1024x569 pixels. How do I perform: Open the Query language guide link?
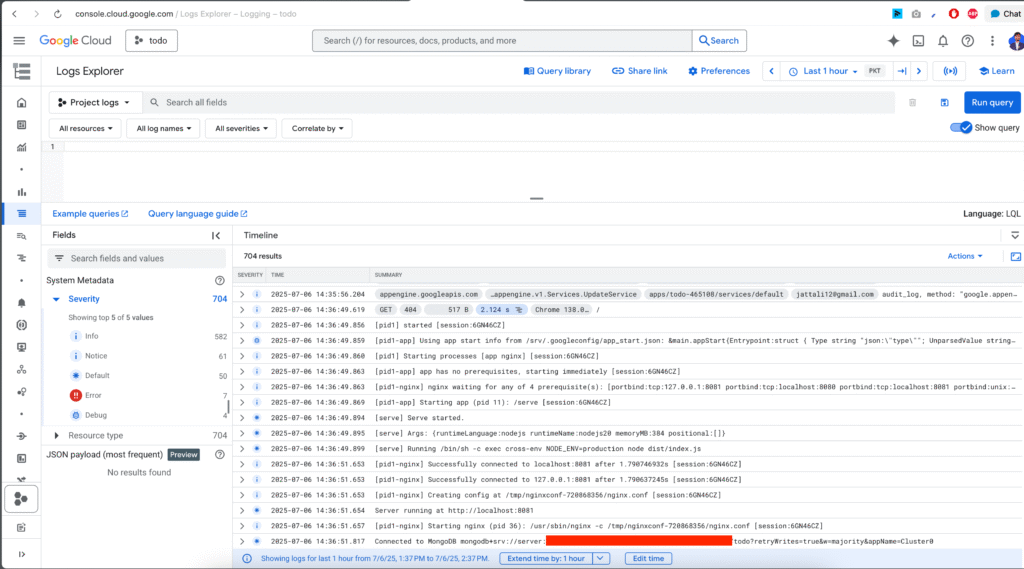[x=197, y=214]
